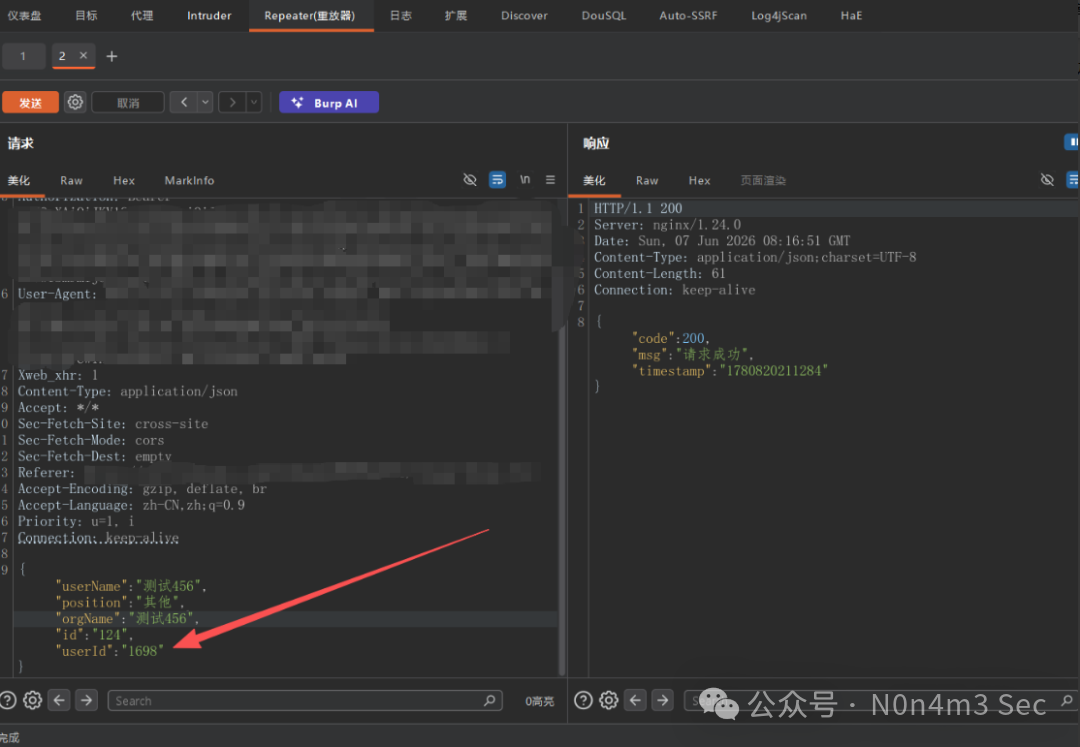Screen dimensions: 1080x747
Task: Toggle word wrap icon in request panel
Action: (x=497, y=180)
